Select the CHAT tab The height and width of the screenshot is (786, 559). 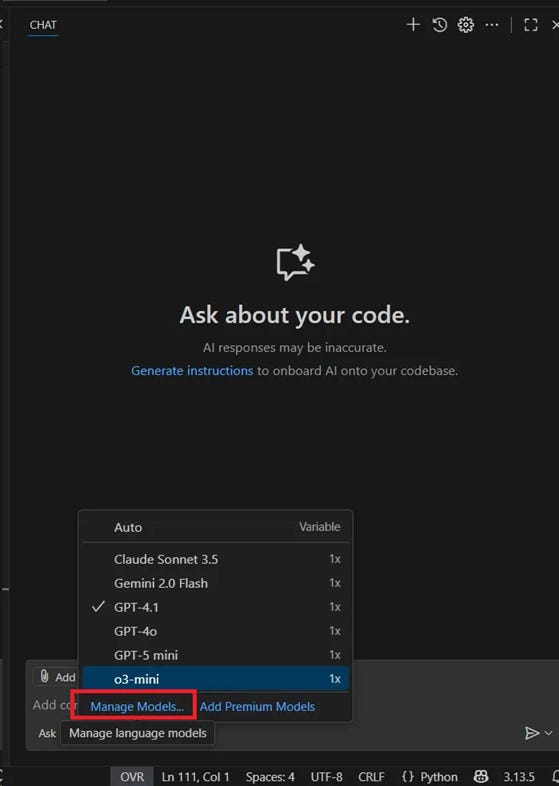43,25
